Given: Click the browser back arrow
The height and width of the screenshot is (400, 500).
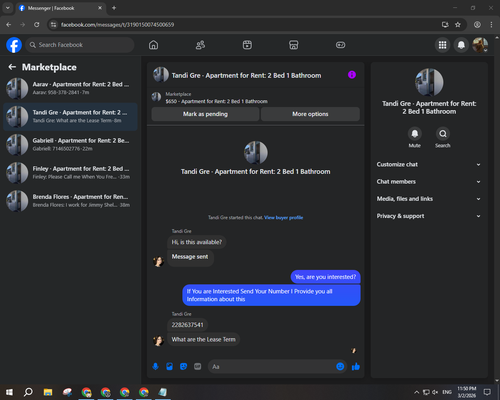Looking at the screenshot, I should [9, 25].
